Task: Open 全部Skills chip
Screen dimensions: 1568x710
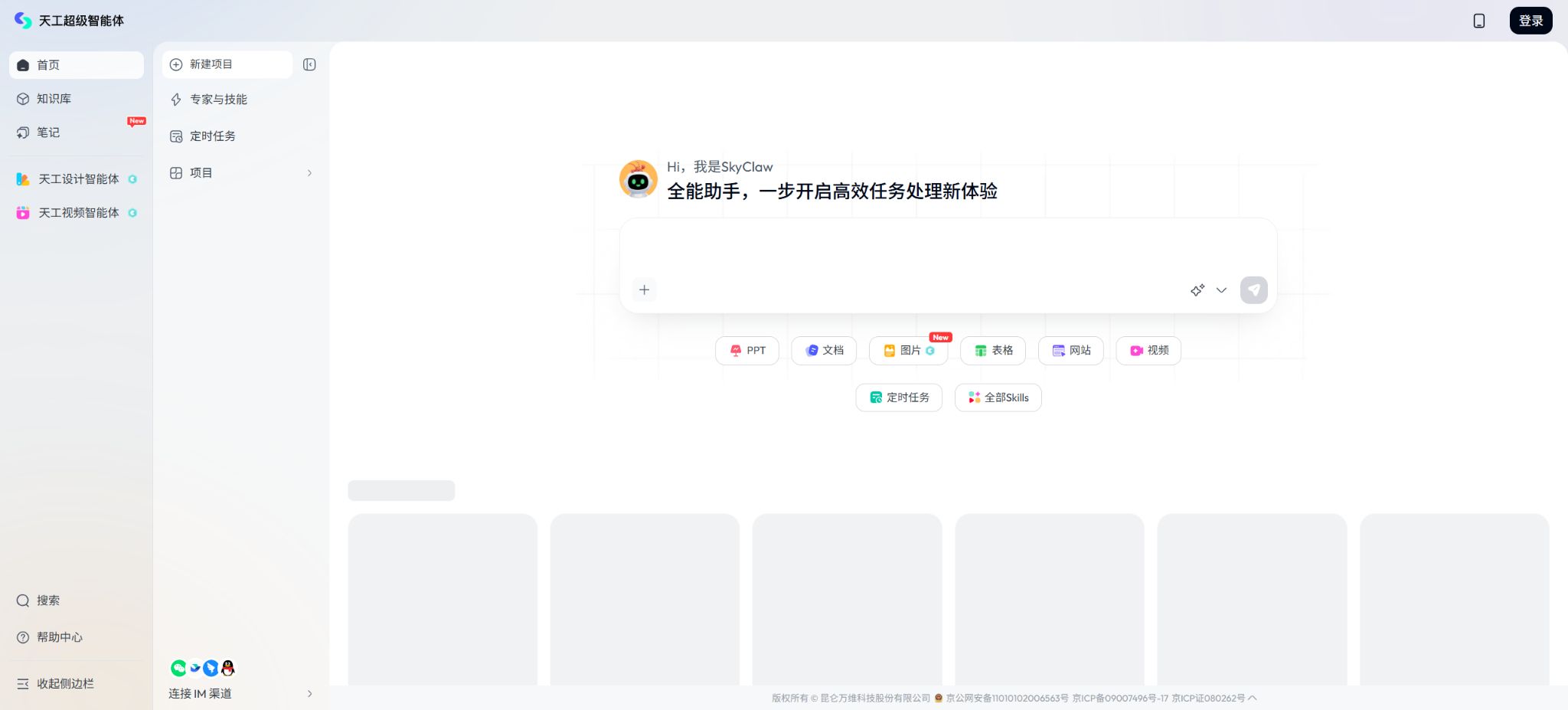Action: coord(998,398)
